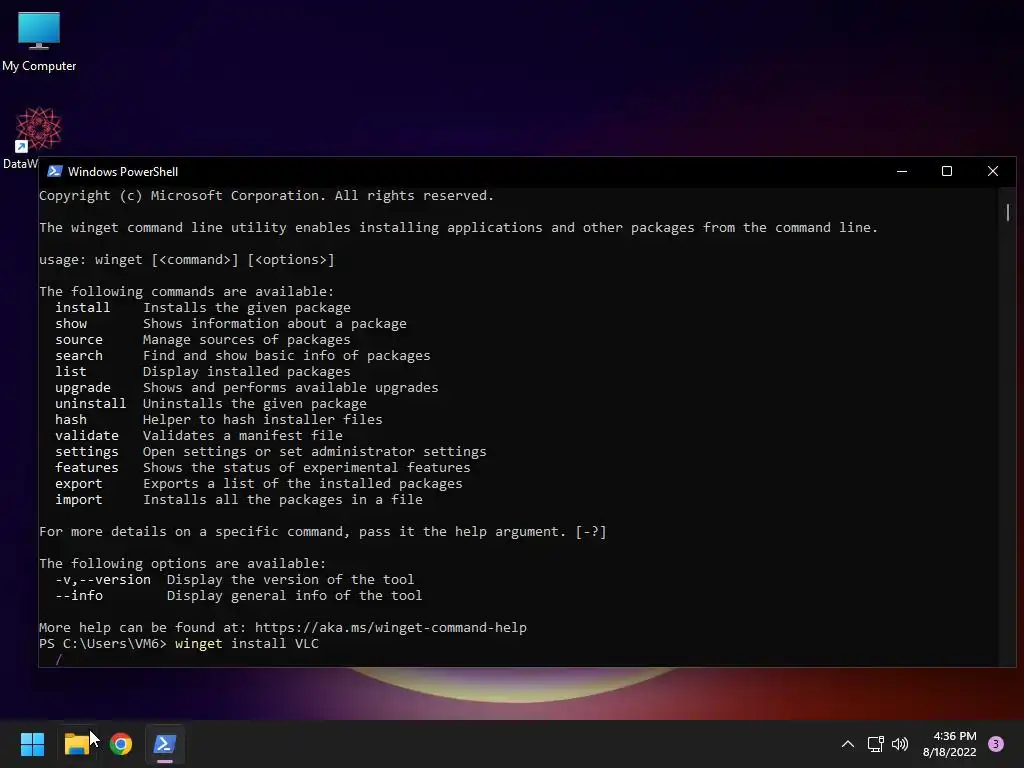Minimize the Windows PowerShell window

click(902, 171)
